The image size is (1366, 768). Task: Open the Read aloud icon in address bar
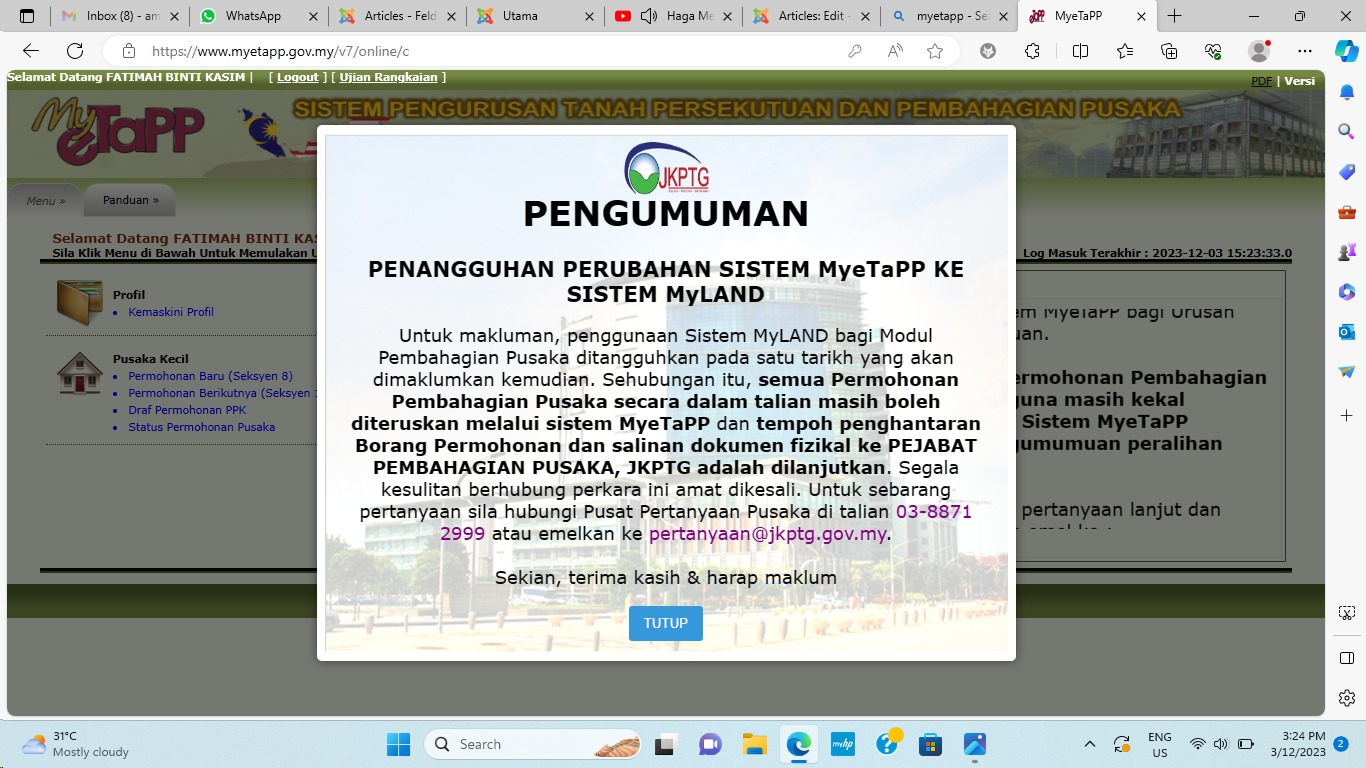tap(895, 51)
